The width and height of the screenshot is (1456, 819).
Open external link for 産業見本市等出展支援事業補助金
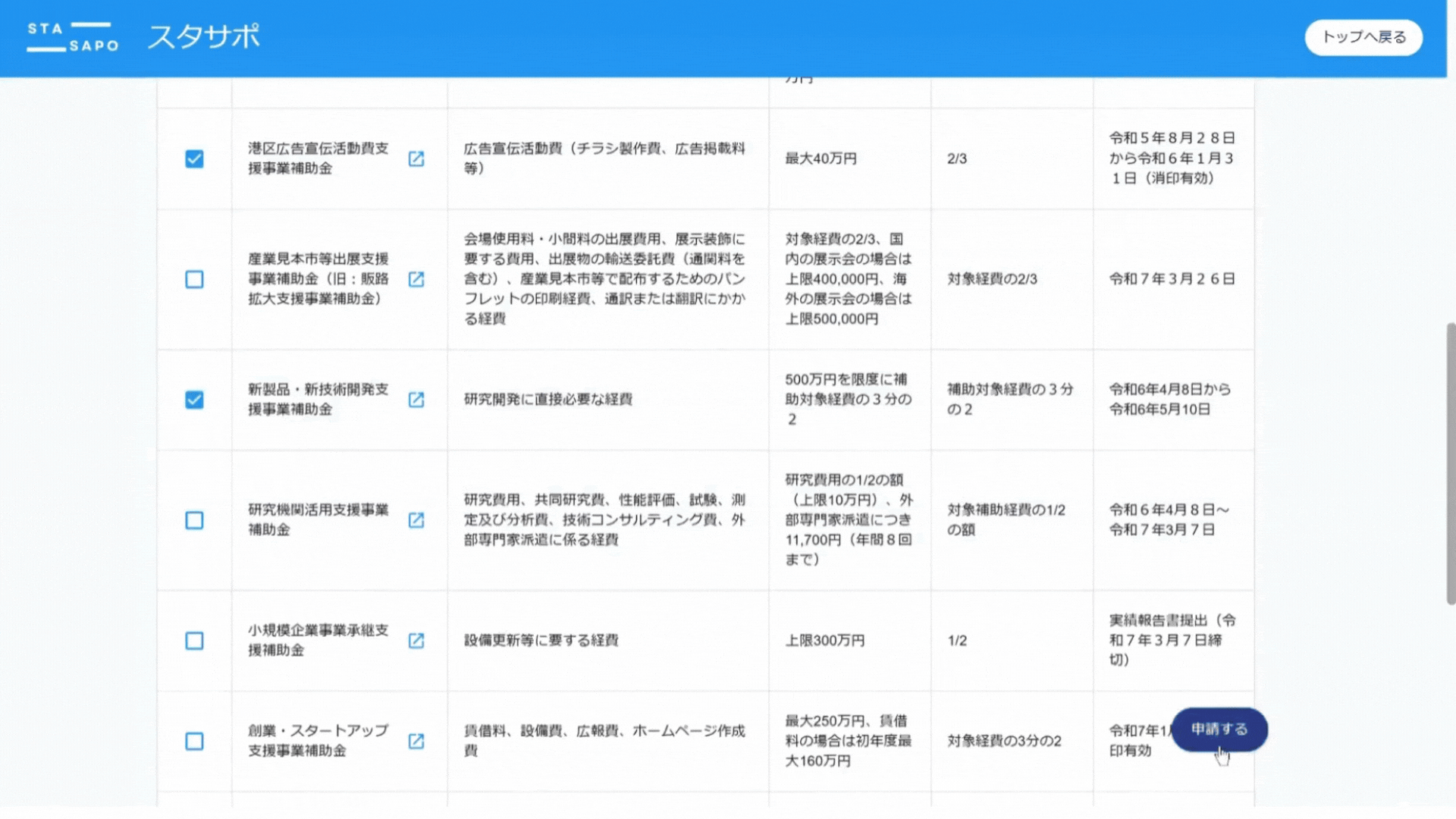(x=416, y=279)
